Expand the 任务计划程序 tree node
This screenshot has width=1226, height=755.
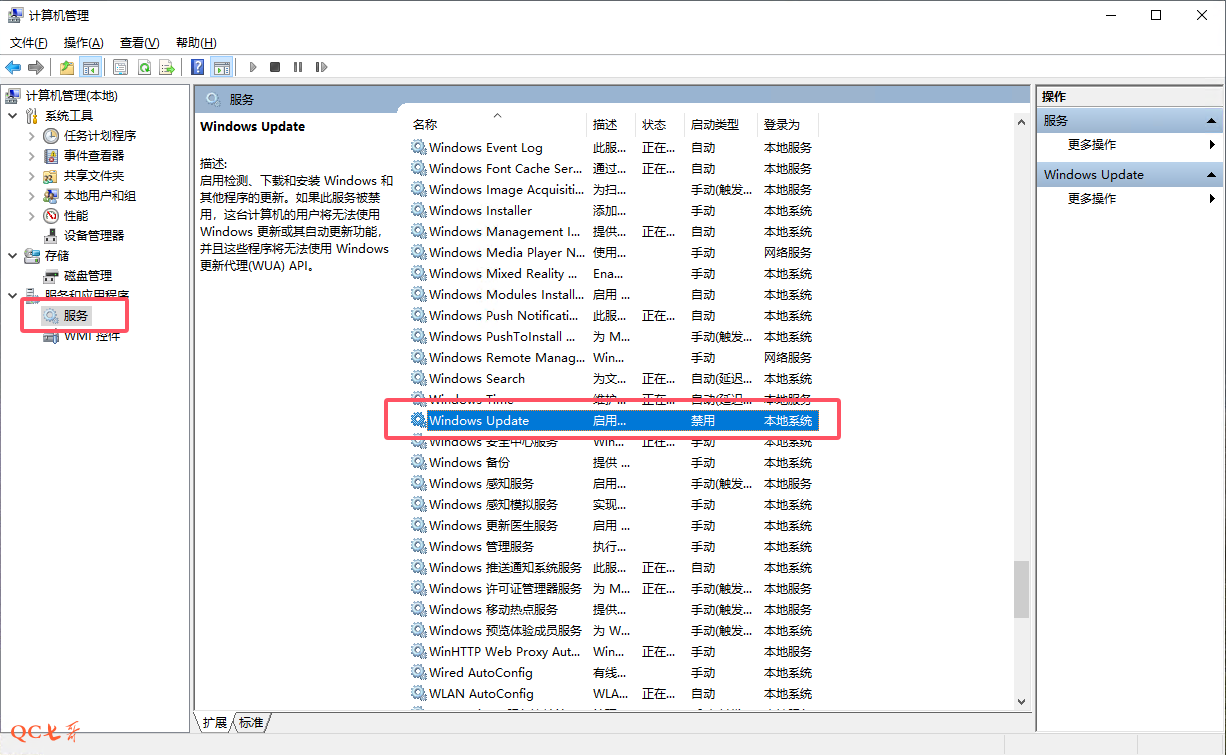click(x=32, y=136)
